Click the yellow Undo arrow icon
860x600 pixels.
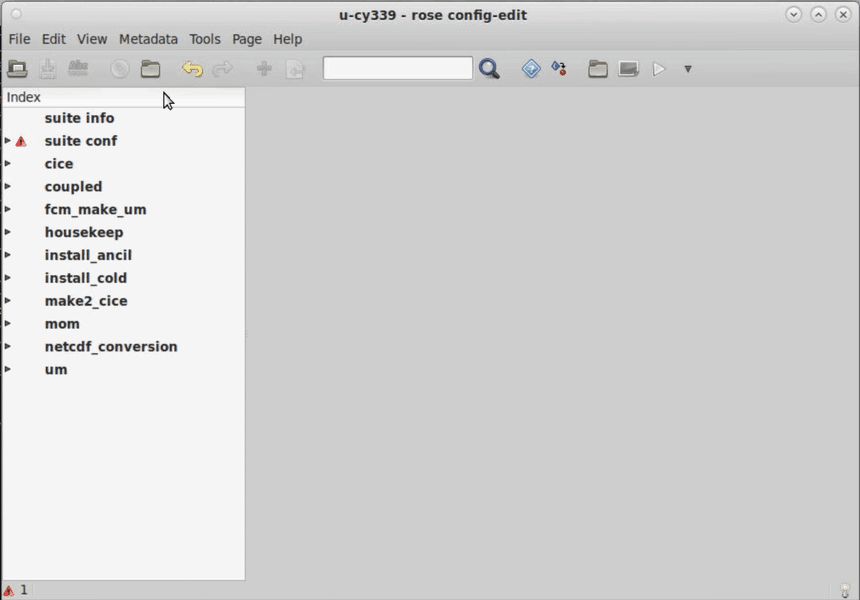(x=191, y=69)
